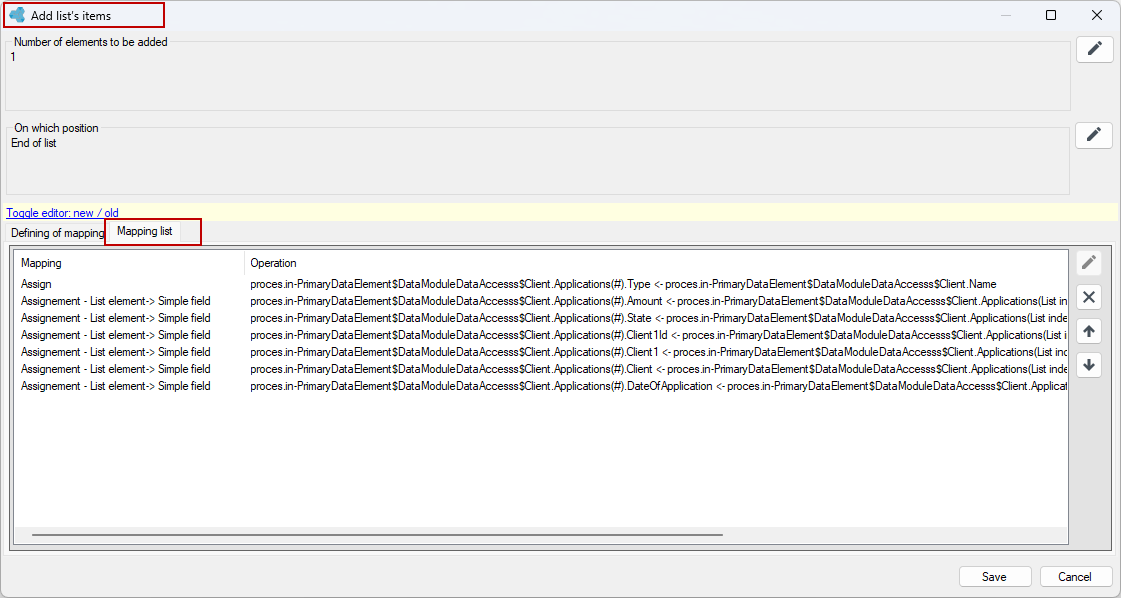The height and width of the screenshot is (598, 1121).
Task: Click the Toggle editor: new / old link
Action: pyautogui.click(x=63, y=212)
